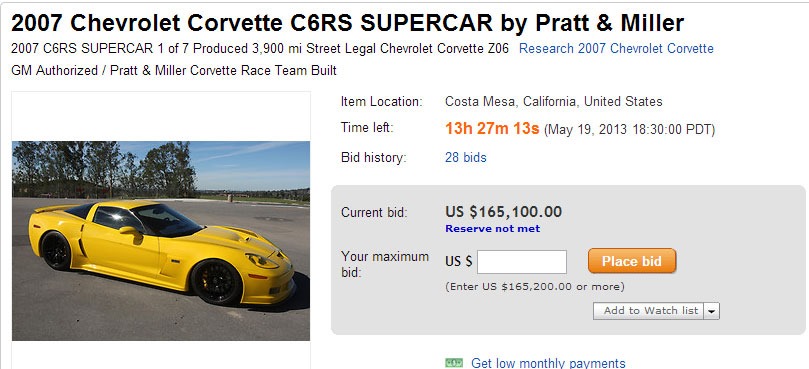
Task: Click the Reserve not met notice
Action: (493, 229)
